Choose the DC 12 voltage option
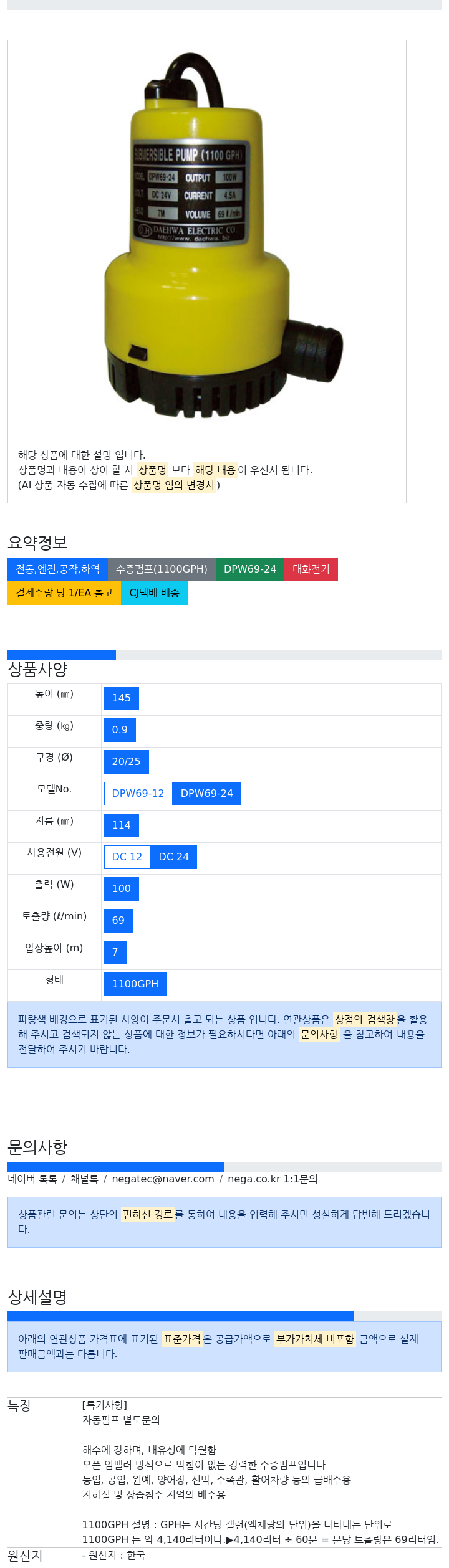The image size is (449, 1568). [127, 857]
